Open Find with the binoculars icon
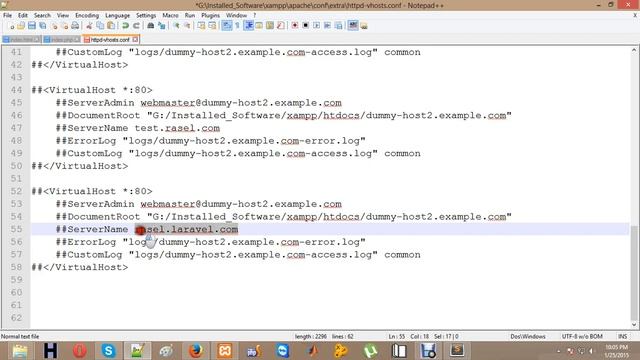Screen dimensions: 640x360 (151, 26)
